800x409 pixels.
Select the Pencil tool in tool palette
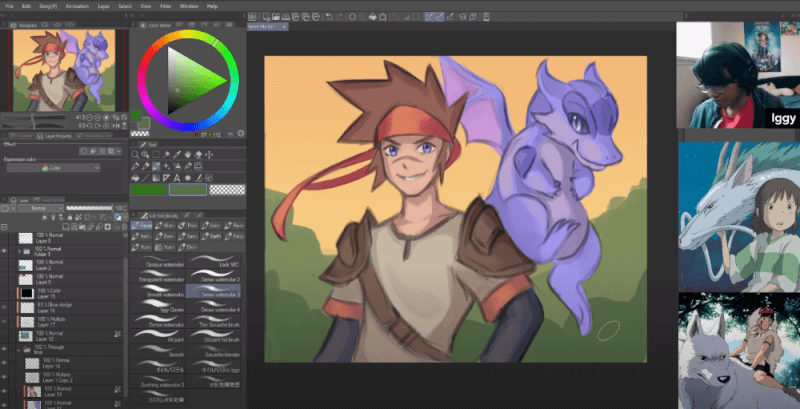[x=145, y=166]
